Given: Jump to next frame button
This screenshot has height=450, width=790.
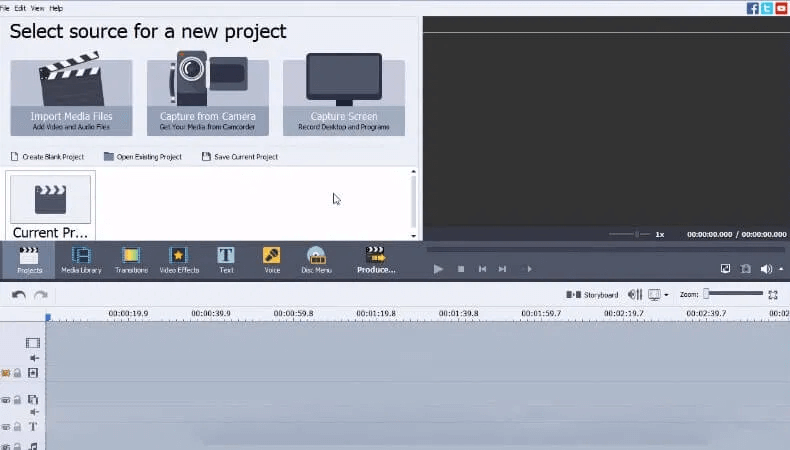Looking at the screenshot, I should (x=502, y=269).
